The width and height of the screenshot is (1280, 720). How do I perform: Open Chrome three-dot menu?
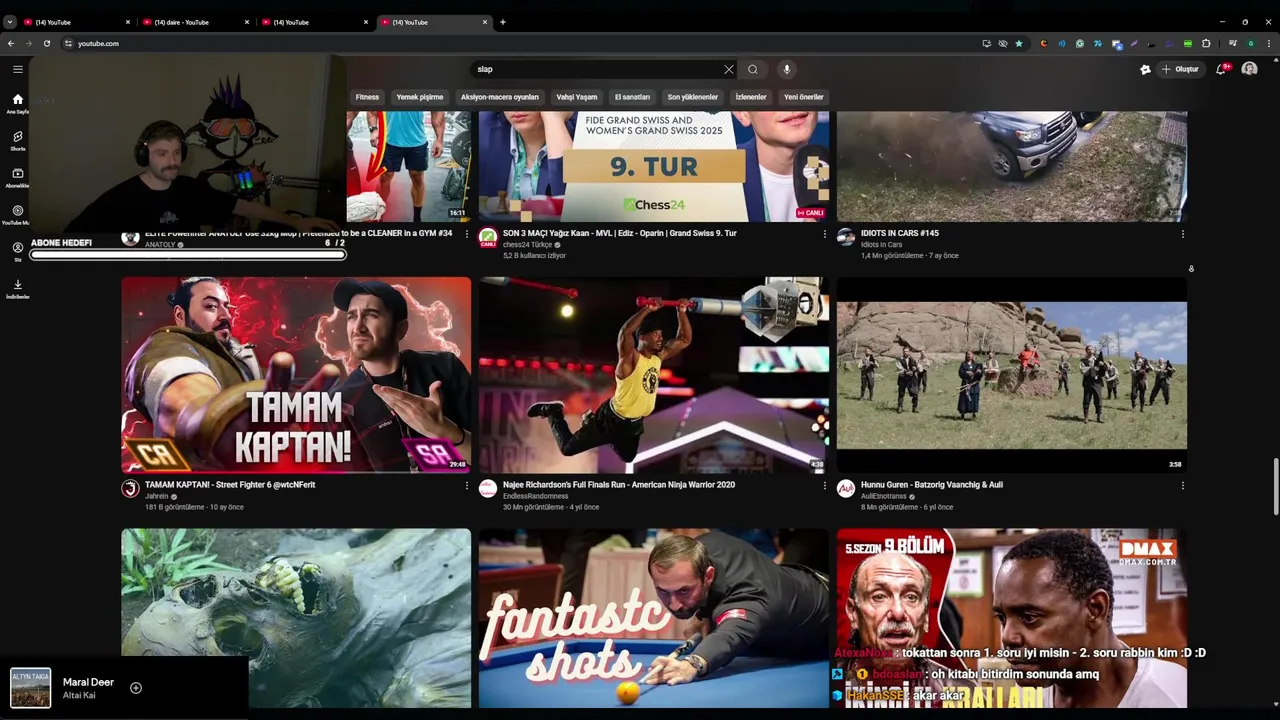click(1269, 43)
